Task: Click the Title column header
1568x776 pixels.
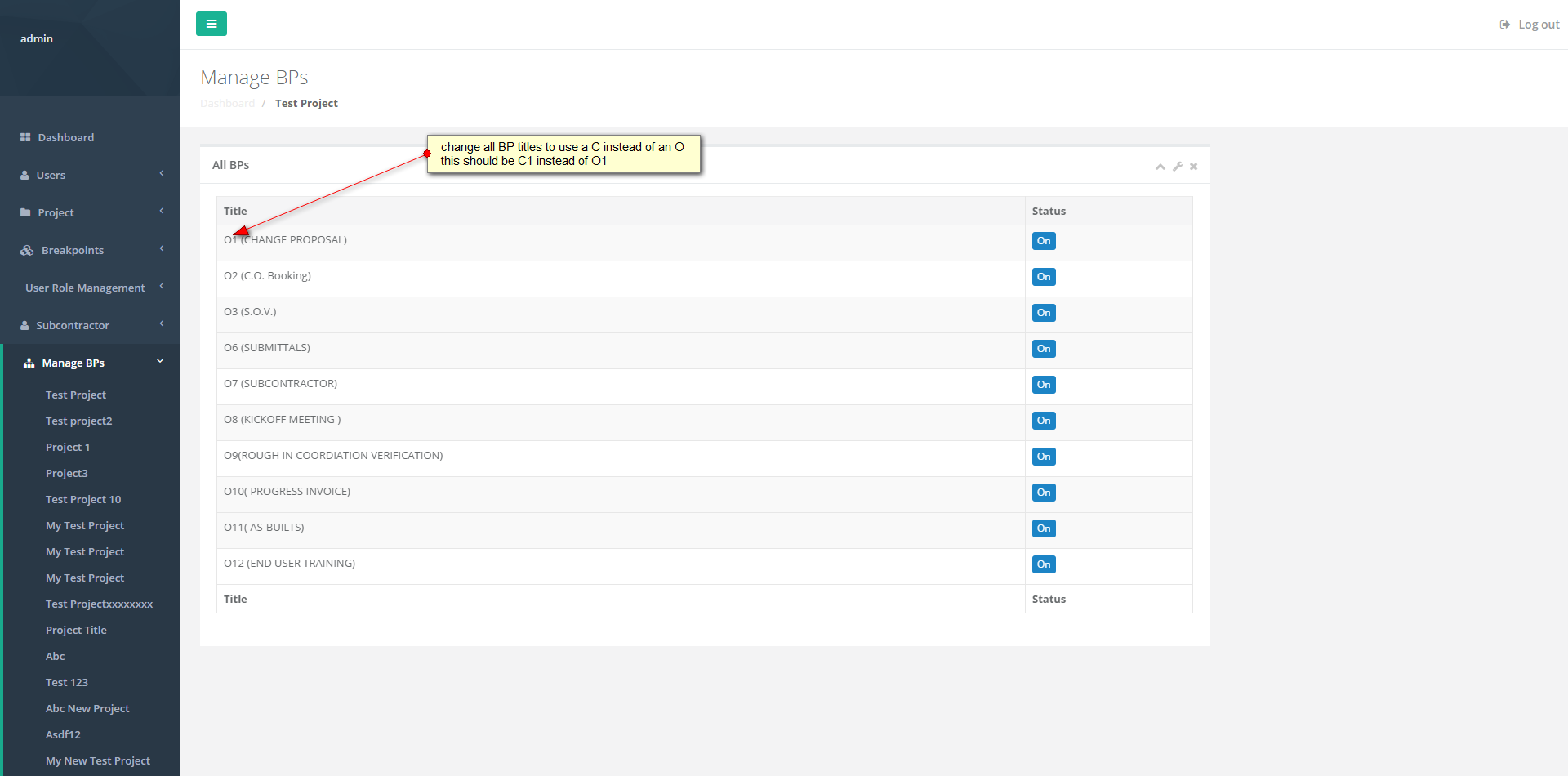Action: (x=235, y=211)
